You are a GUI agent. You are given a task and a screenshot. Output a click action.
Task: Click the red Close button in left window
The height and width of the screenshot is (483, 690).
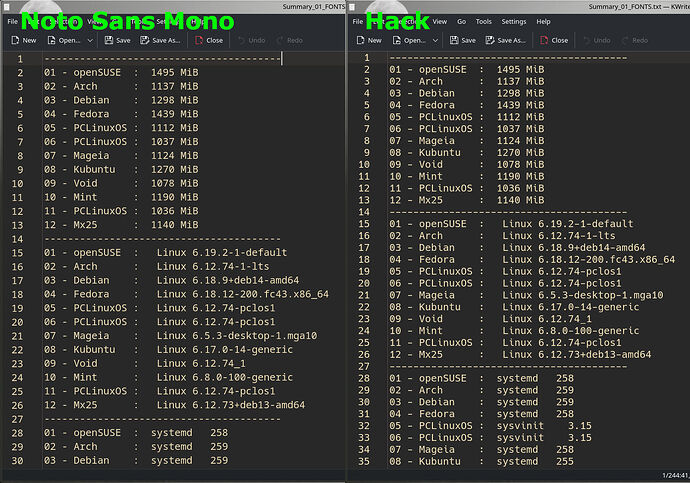click(x=209, y=40)
